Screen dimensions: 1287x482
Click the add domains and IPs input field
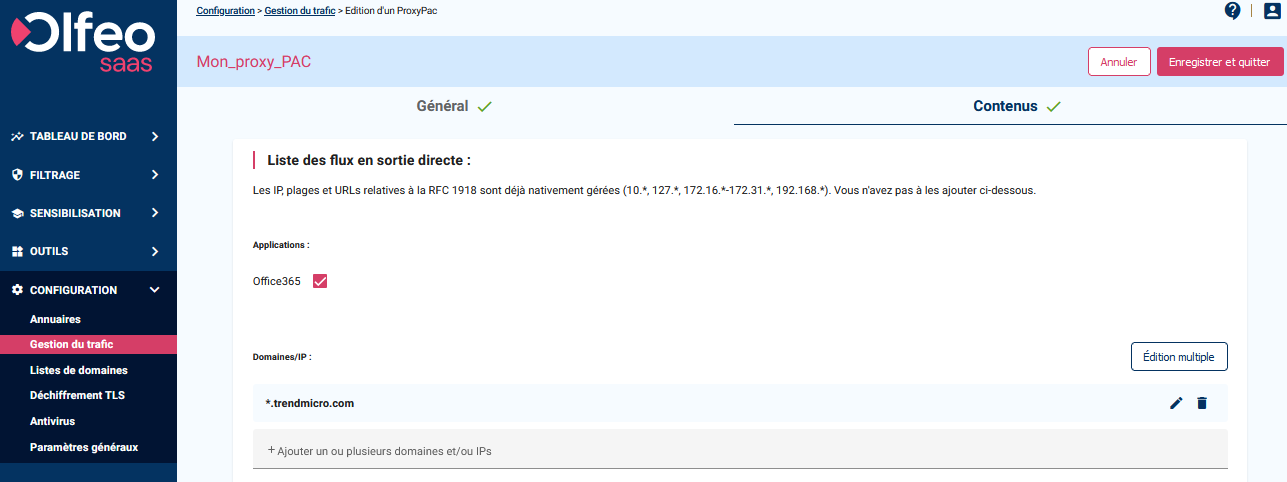(740, 451)
